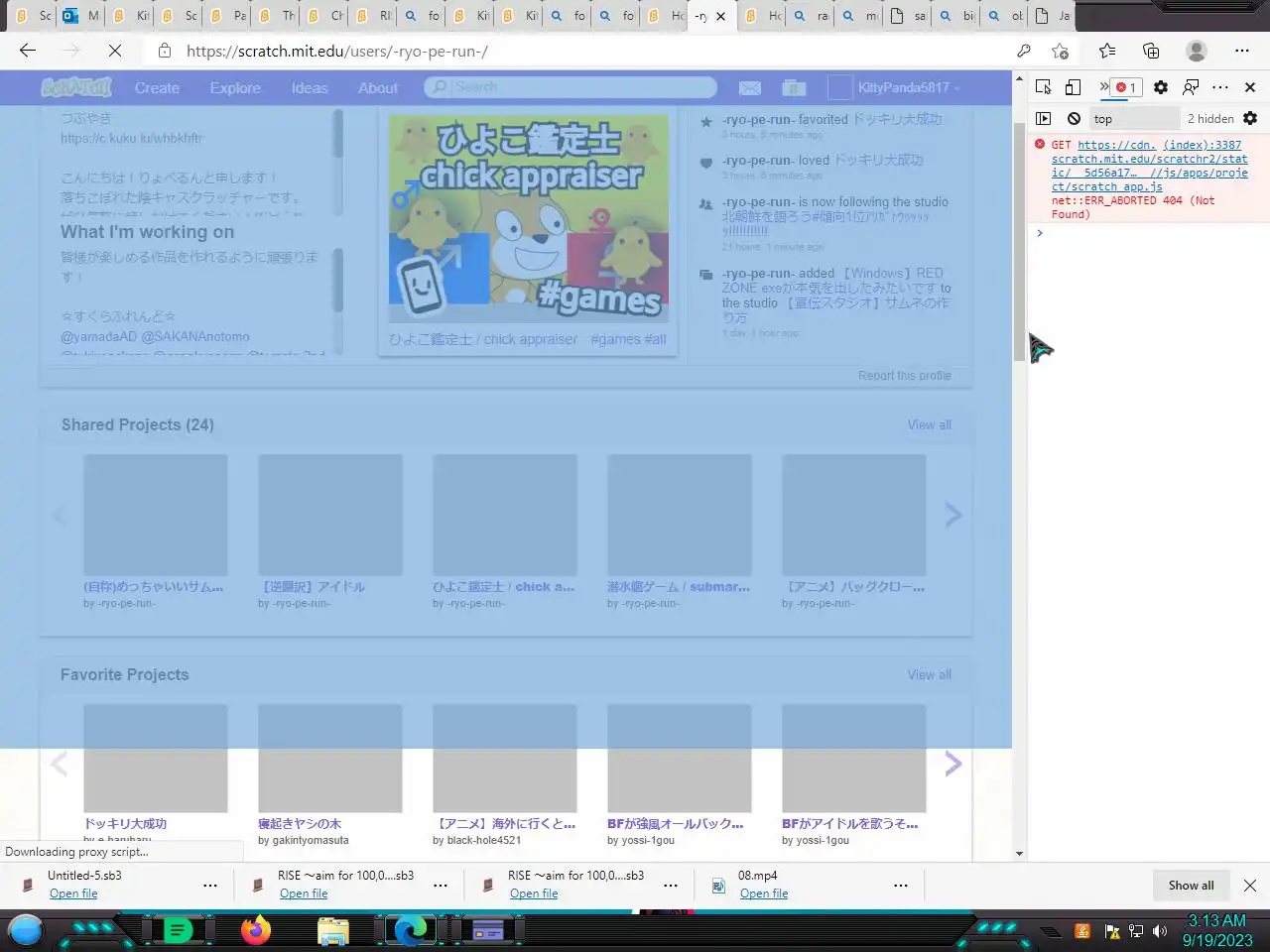Activate the DevTools inspect element picker
The height and width of the screenshot is (952, 1270).
[1043, 87]
